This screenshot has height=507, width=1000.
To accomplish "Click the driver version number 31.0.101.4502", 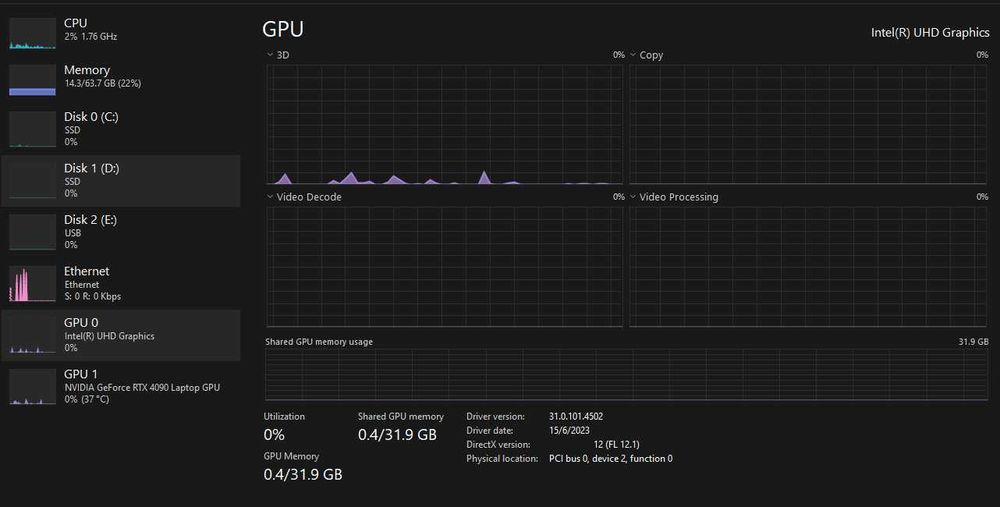I will click(576, 416).
